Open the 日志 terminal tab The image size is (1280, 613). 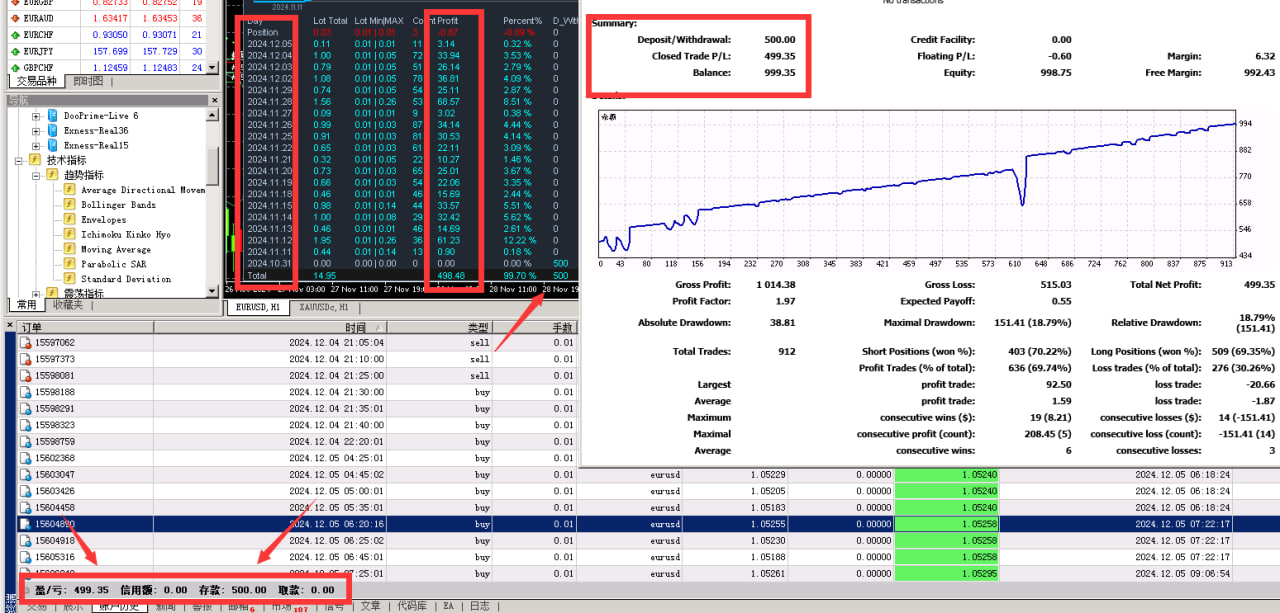[480, 606]
